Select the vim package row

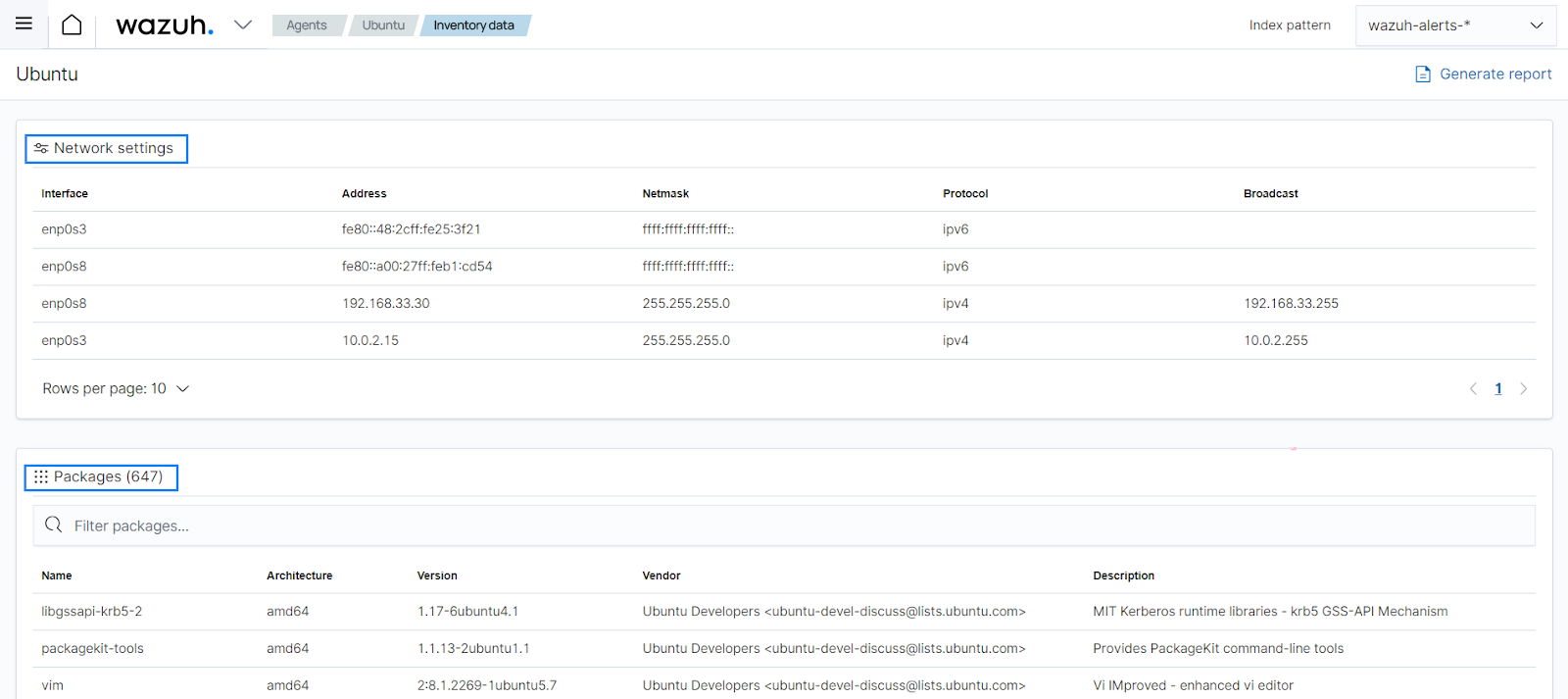click(784, 685)
